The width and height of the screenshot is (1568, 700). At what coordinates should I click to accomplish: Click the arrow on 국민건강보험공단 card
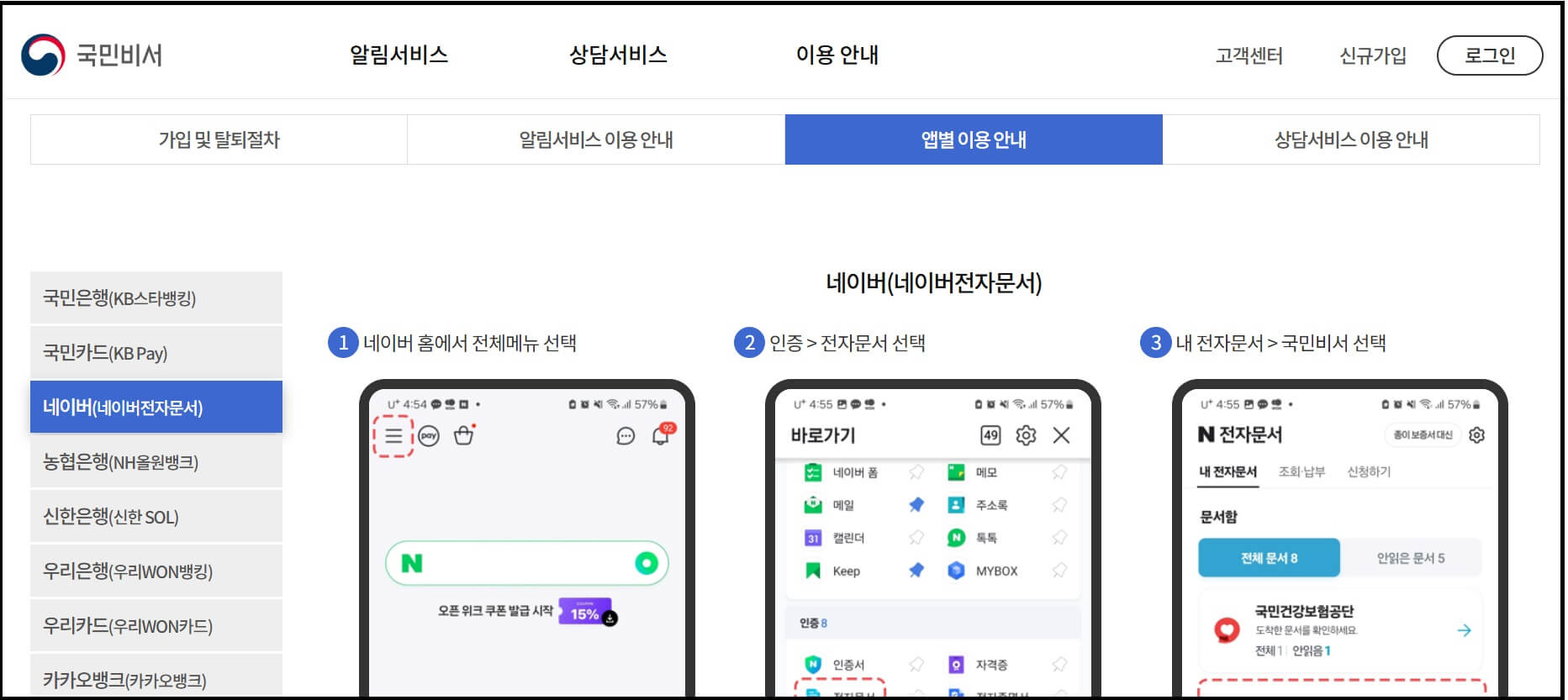1464,630
